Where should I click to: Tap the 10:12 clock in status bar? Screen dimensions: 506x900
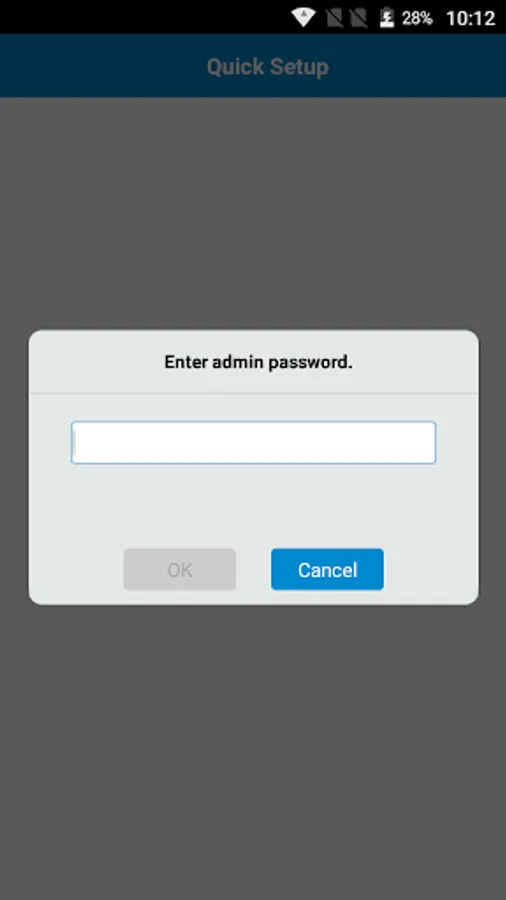(470, 18)
